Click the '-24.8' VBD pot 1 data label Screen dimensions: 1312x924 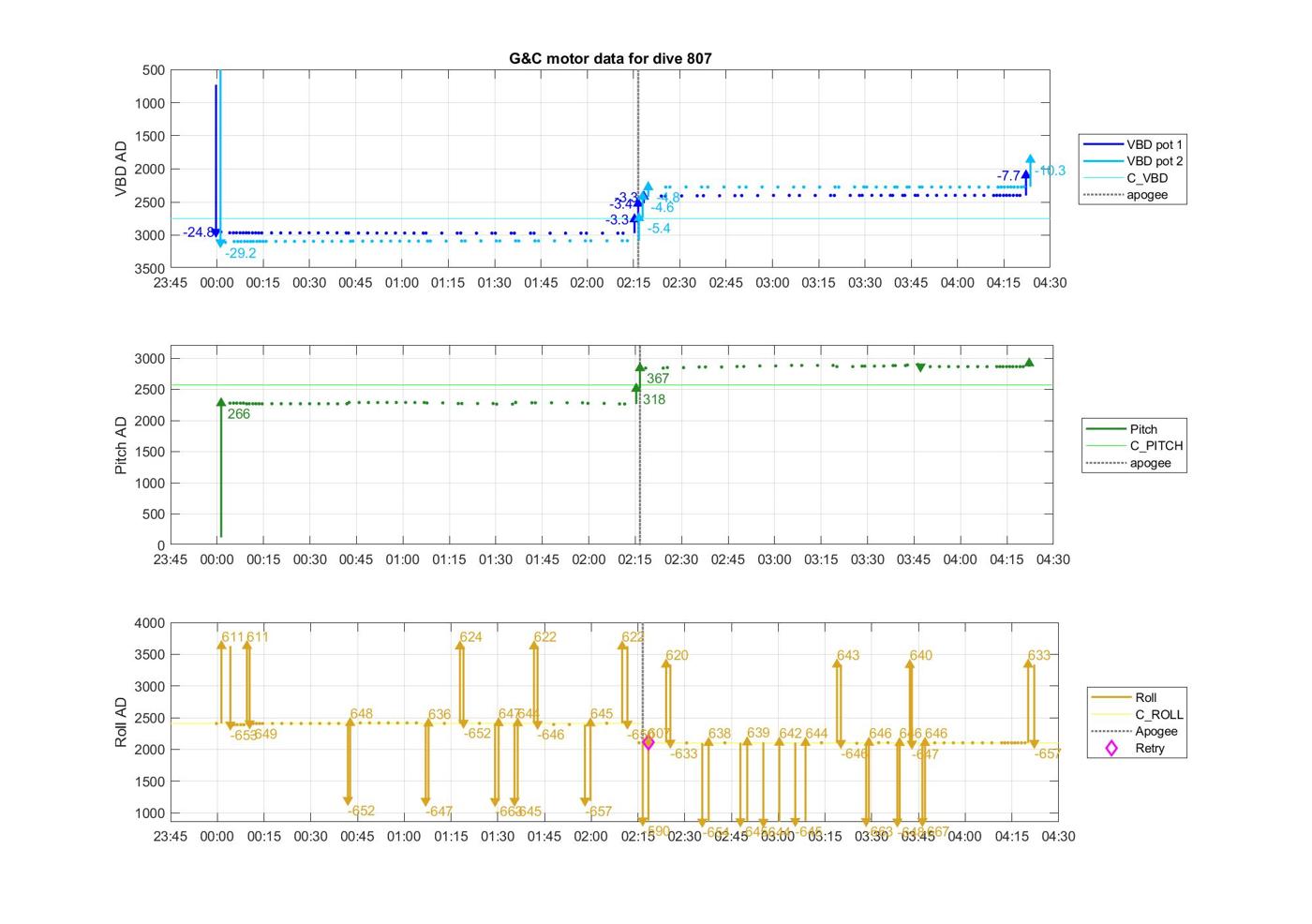click(x=199, y=232)
